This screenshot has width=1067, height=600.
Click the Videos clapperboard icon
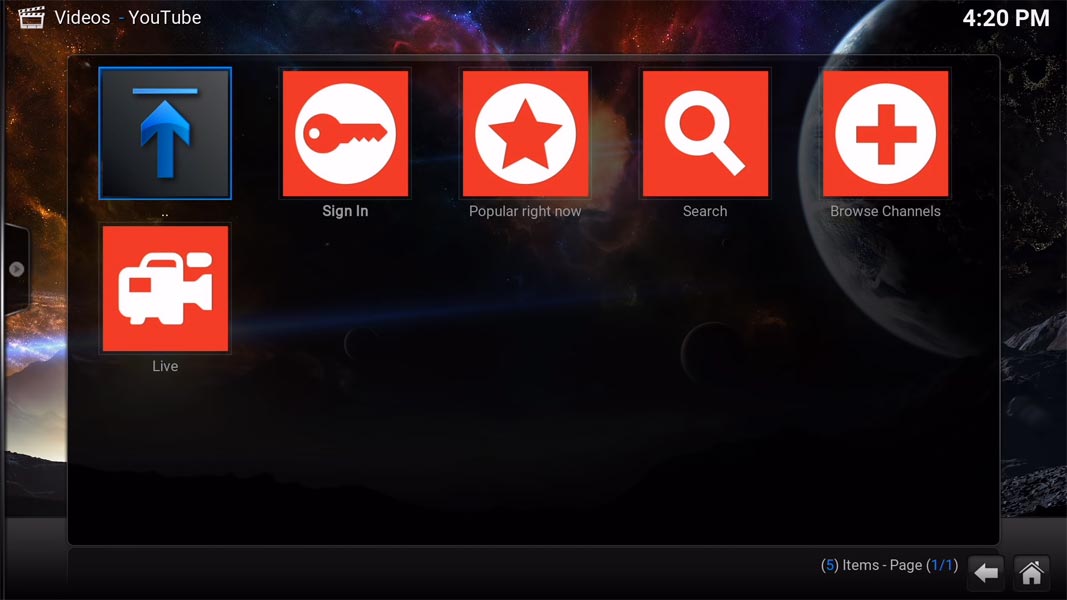pyautogui.click(x=31, y=17)
